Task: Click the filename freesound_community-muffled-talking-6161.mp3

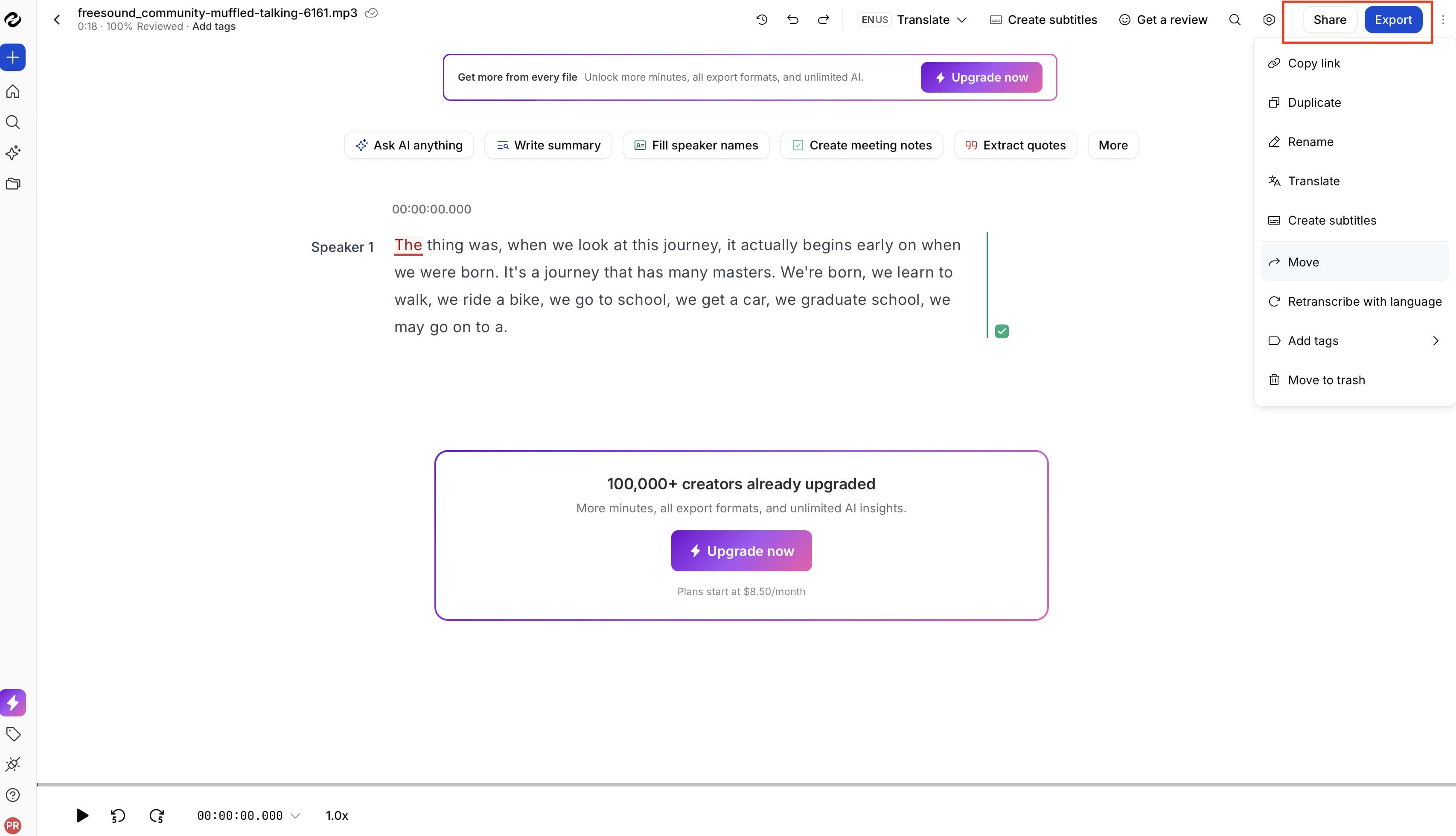Action: click(x=218, y=13)
